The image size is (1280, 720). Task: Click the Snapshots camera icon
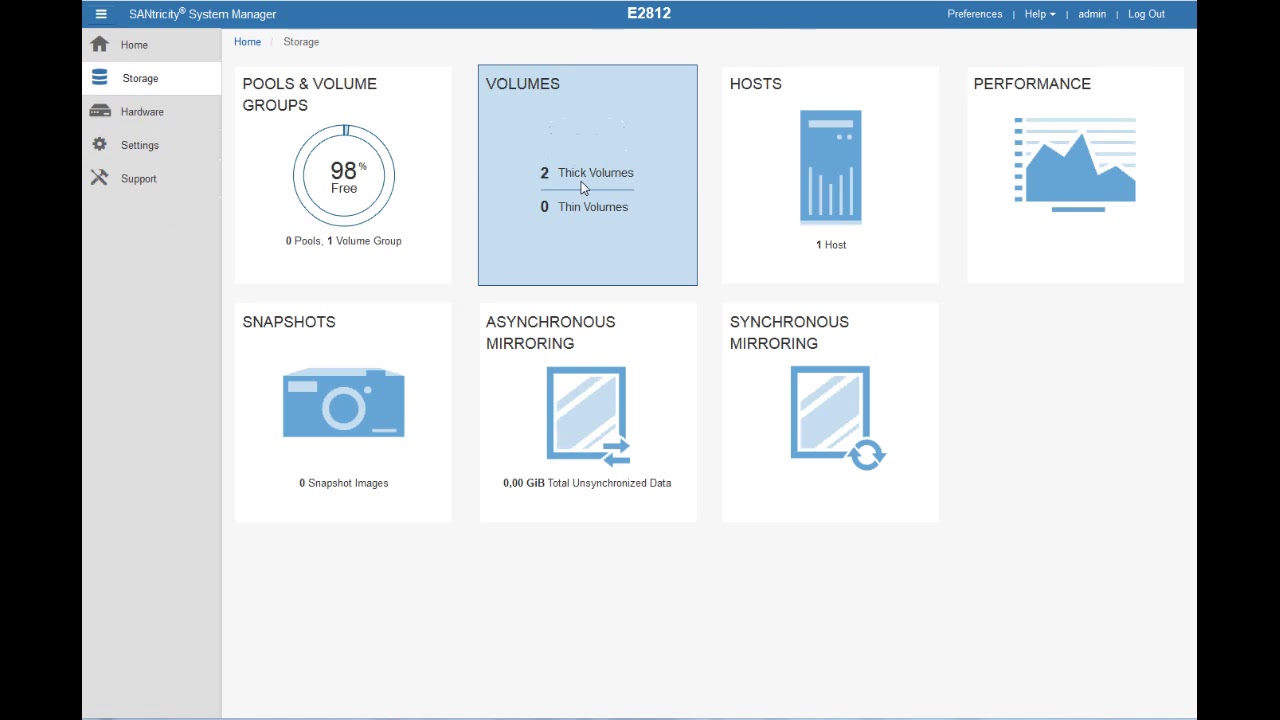(x=344, y=403)
